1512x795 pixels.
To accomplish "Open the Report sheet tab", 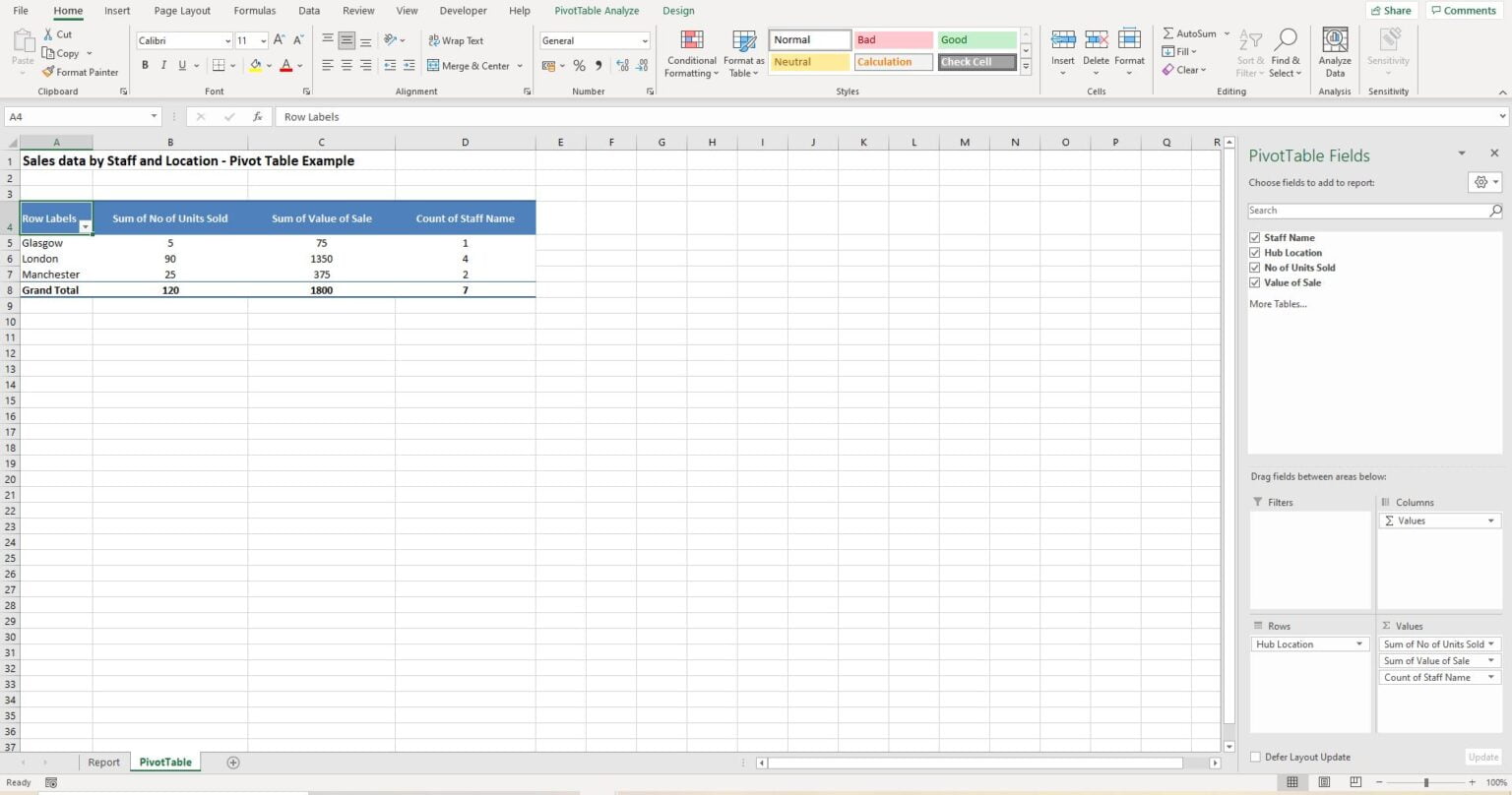I will 102,762.
